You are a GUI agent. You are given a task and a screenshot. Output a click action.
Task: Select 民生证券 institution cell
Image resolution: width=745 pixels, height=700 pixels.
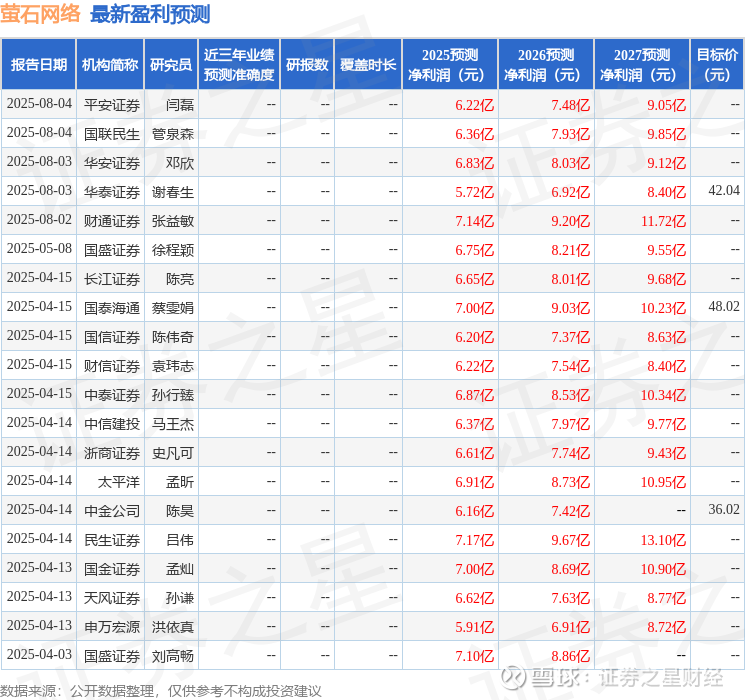pyautogui.click(x=112, y=540)
